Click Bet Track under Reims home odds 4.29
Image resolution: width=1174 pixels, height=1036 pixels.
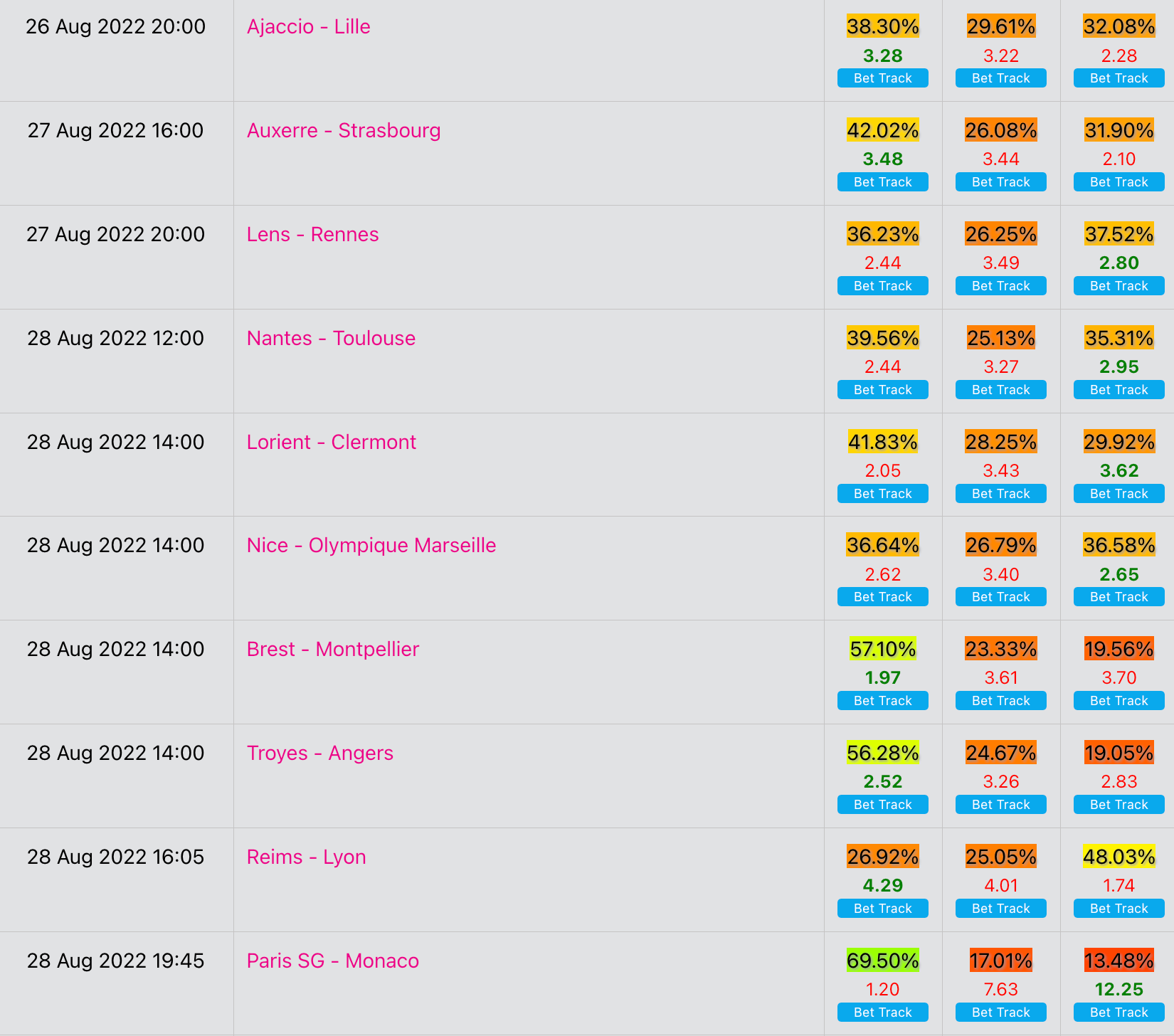[x=883, y=909]
